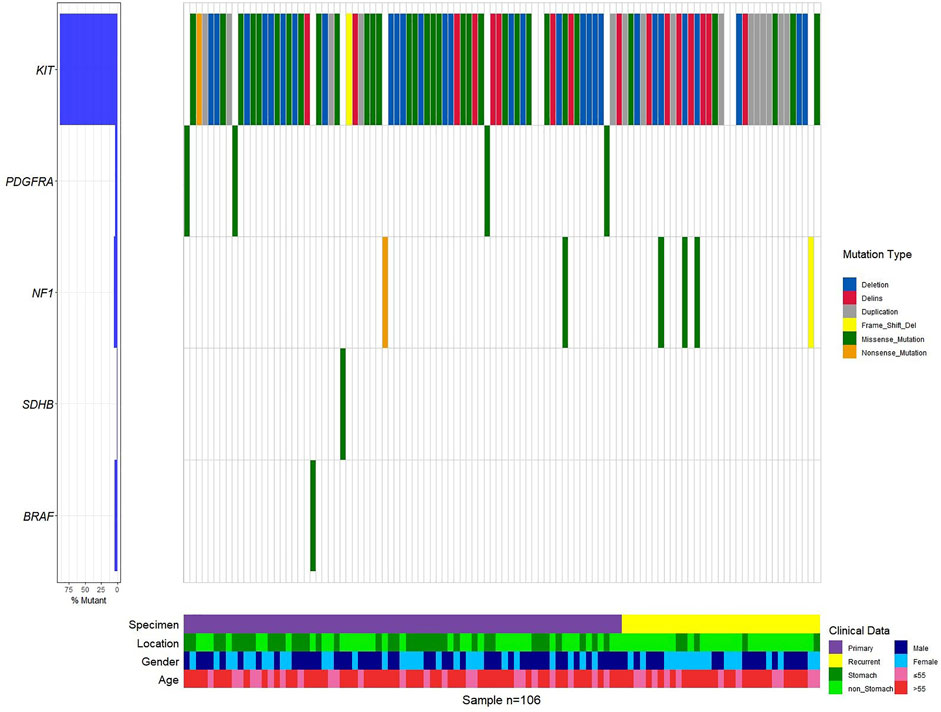
Task: Select the SDHB gene label
Action: (38, 404)
